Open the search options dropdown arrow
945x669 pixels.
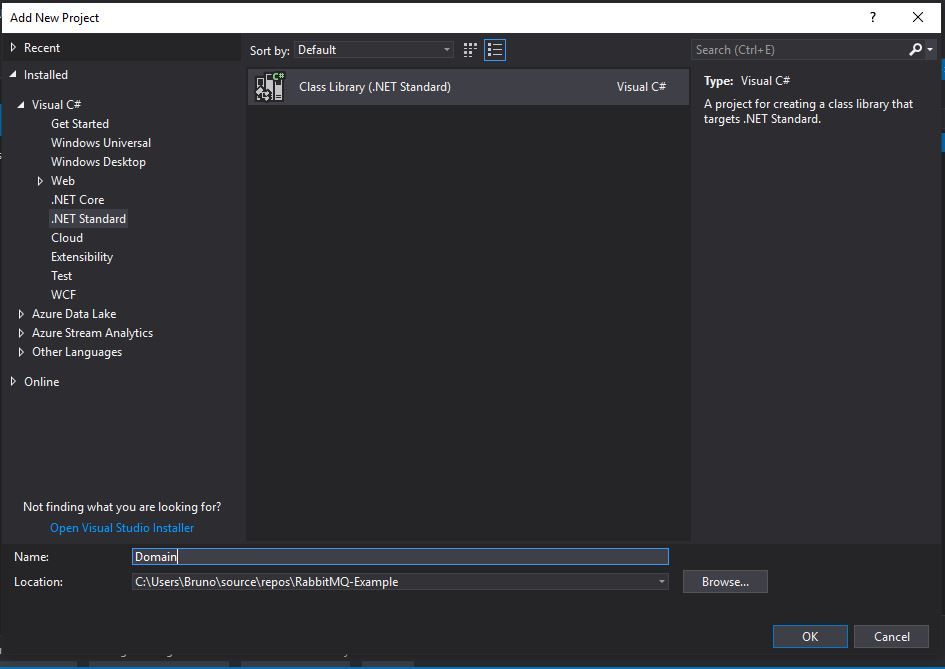click(930, 49)
